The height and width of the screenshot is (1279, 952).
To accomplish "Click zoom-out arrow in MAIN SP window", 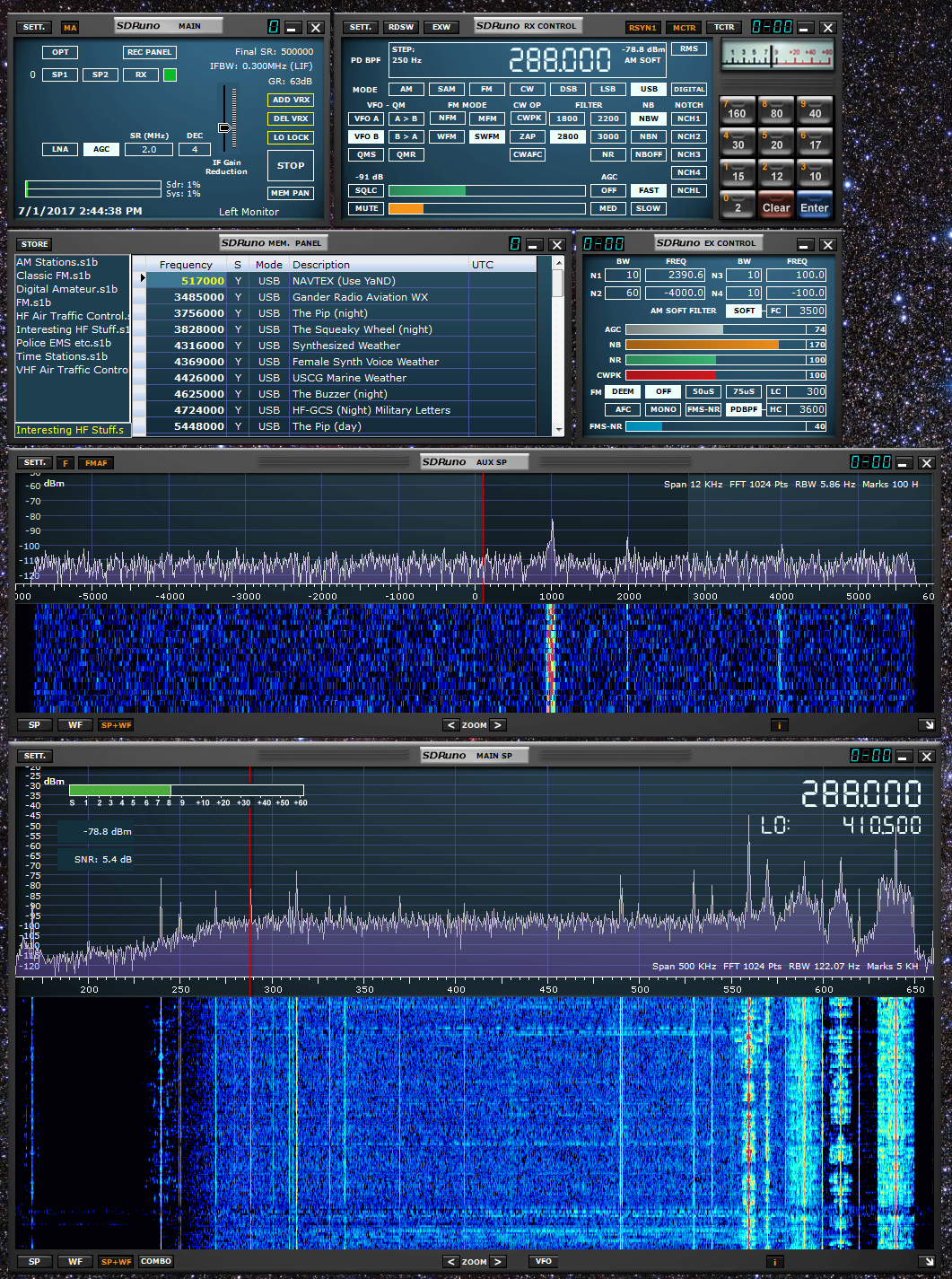I will pyautogui.click(x=451, y=1262).
